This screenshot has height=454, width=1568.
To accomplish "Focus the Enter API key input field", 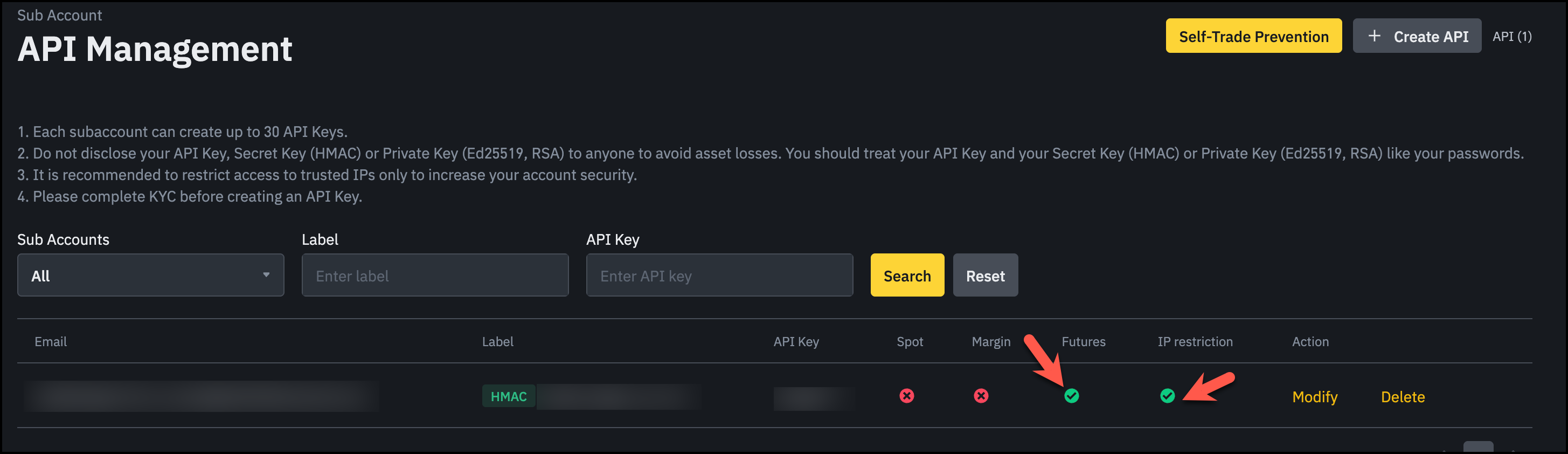I will click(719, 276).
